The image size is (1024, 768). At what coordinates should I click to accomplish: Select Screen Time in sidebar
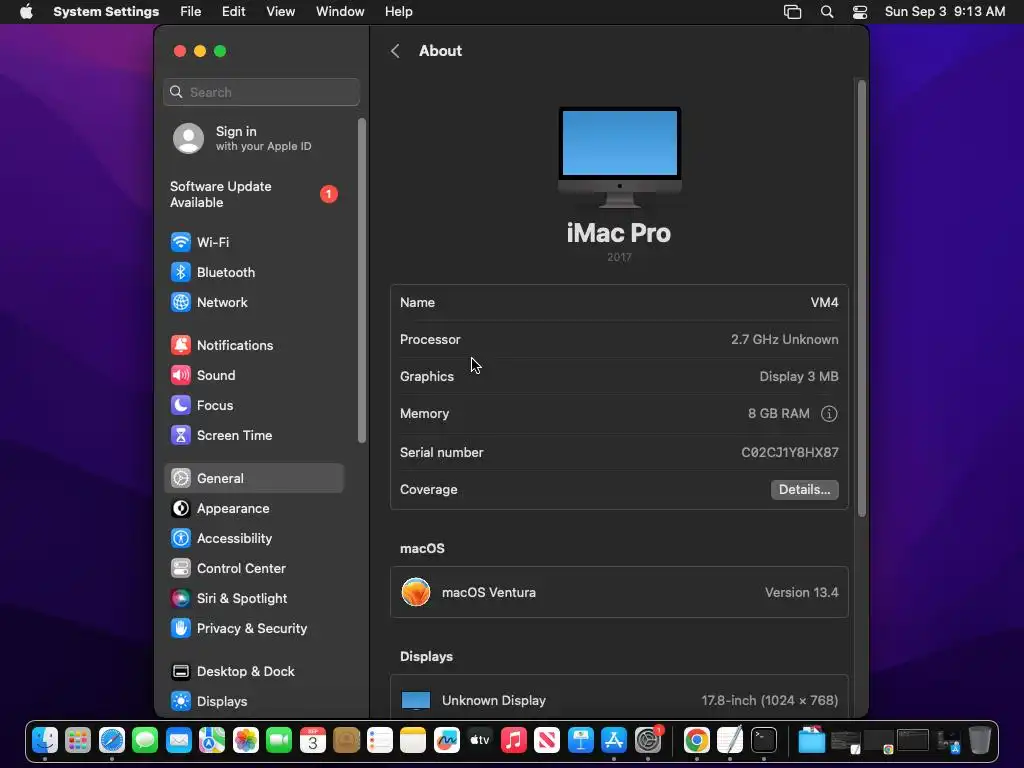pyautogui.click(x=253, y=436)
